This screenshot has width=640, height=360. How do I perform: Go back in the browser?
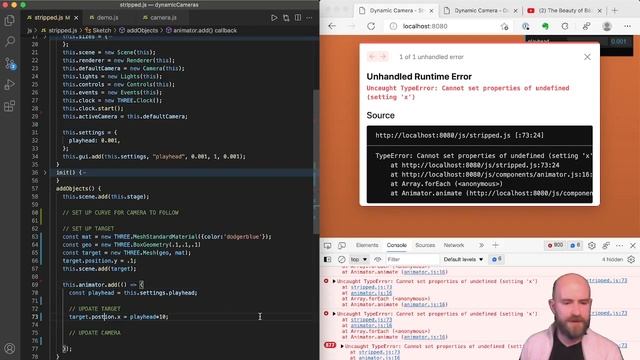(x=332, y=26)
